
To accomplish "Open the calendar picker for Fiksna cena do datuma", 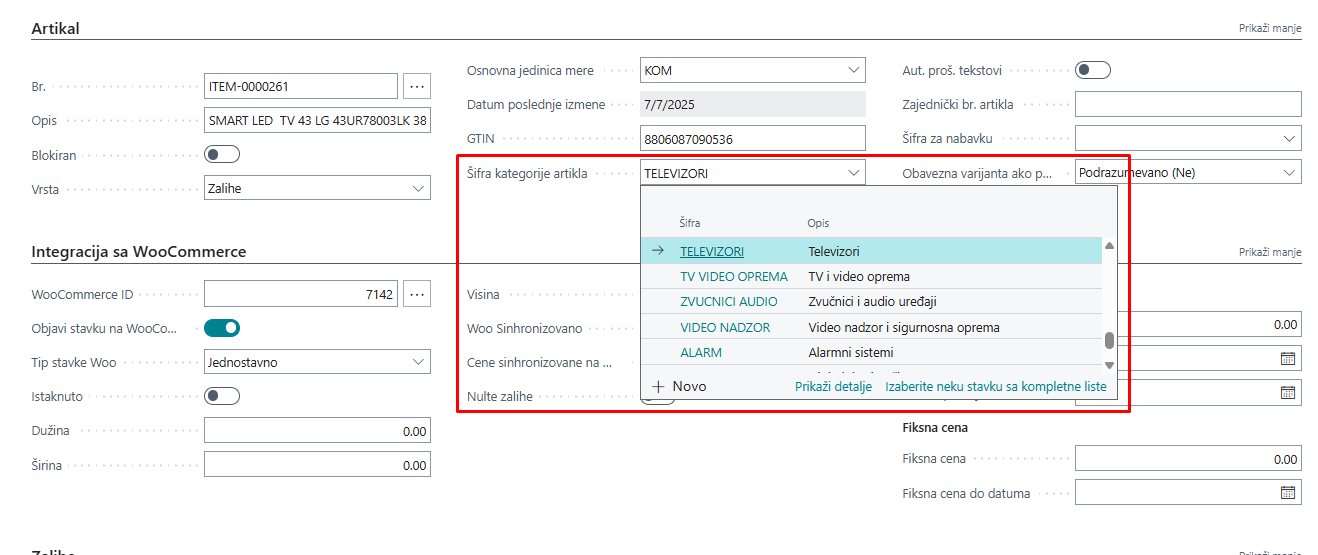I will [x=1288, y=492].
